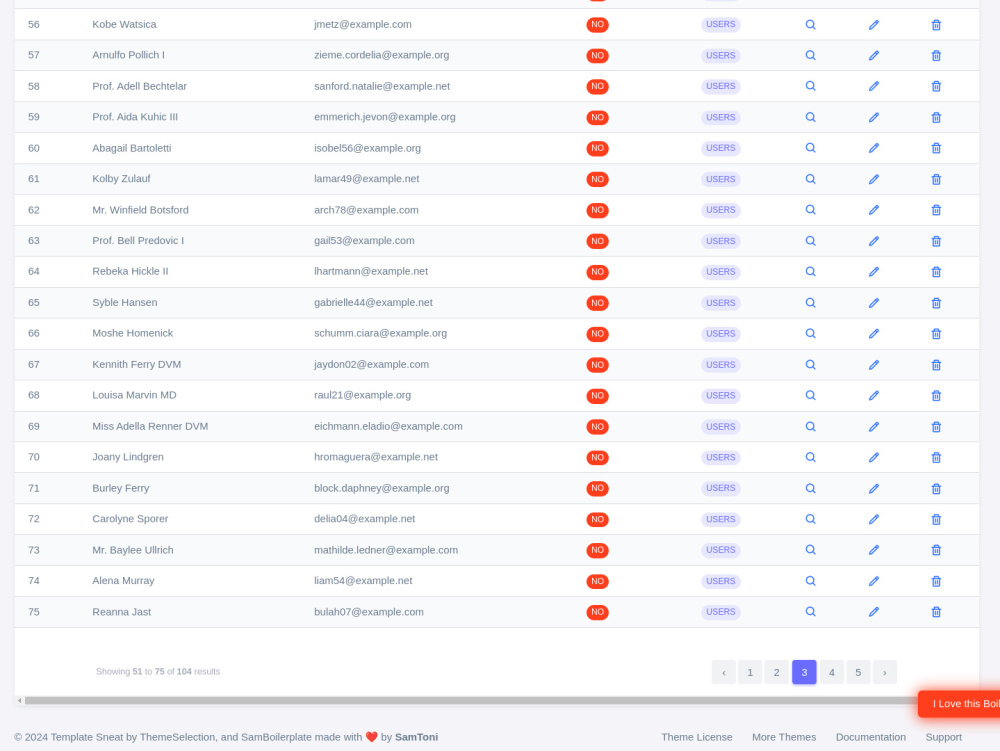Viewport: 1000px width, 751px height.
Task: Delete user Kolby Zulauf
Action: click(936, 179)
